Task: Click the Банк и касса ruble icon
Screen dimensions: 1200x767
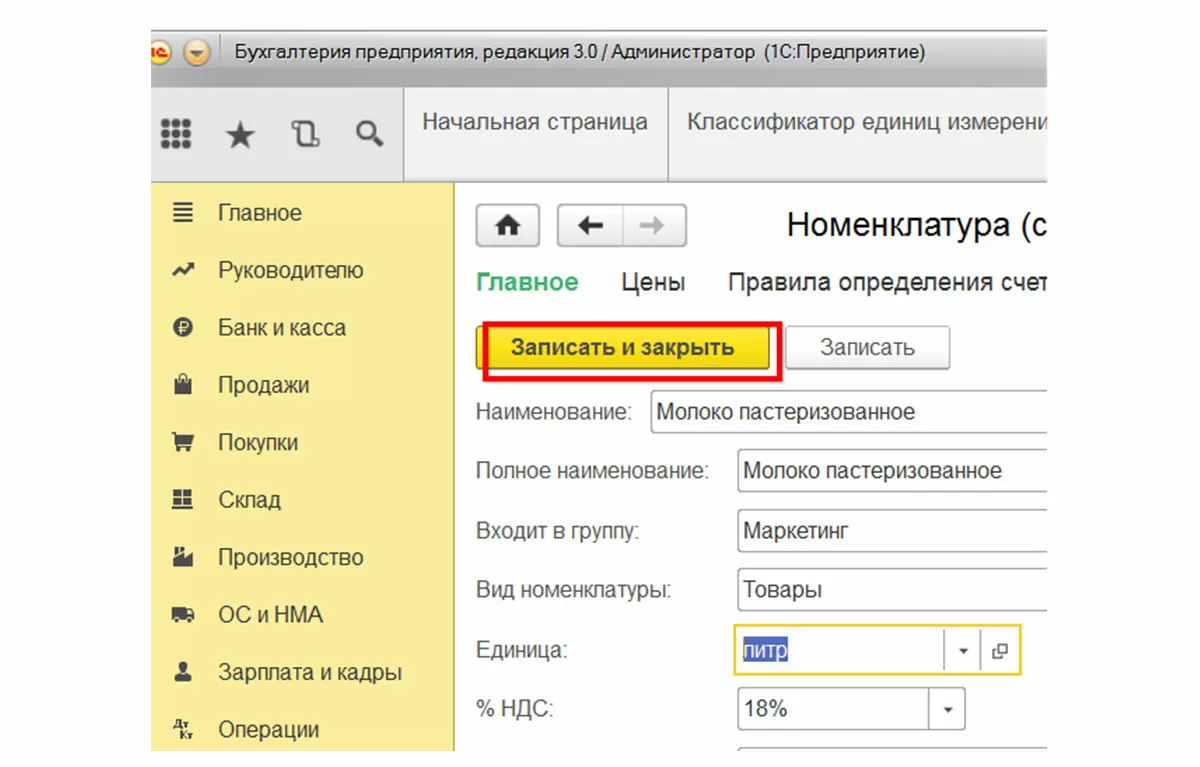Action: [x=182, y=327]
